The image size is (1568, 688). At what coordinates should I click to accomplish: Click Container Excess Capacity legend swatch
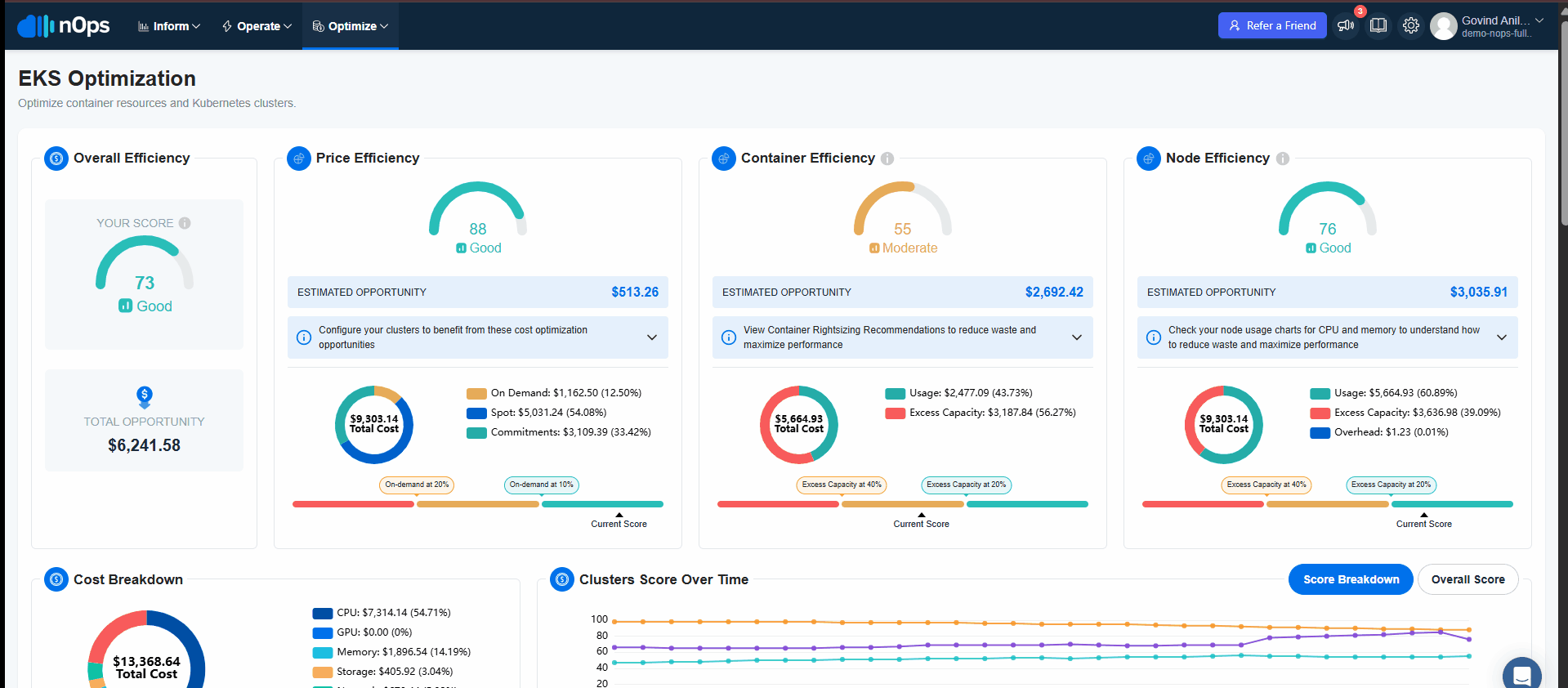(896, 413)
